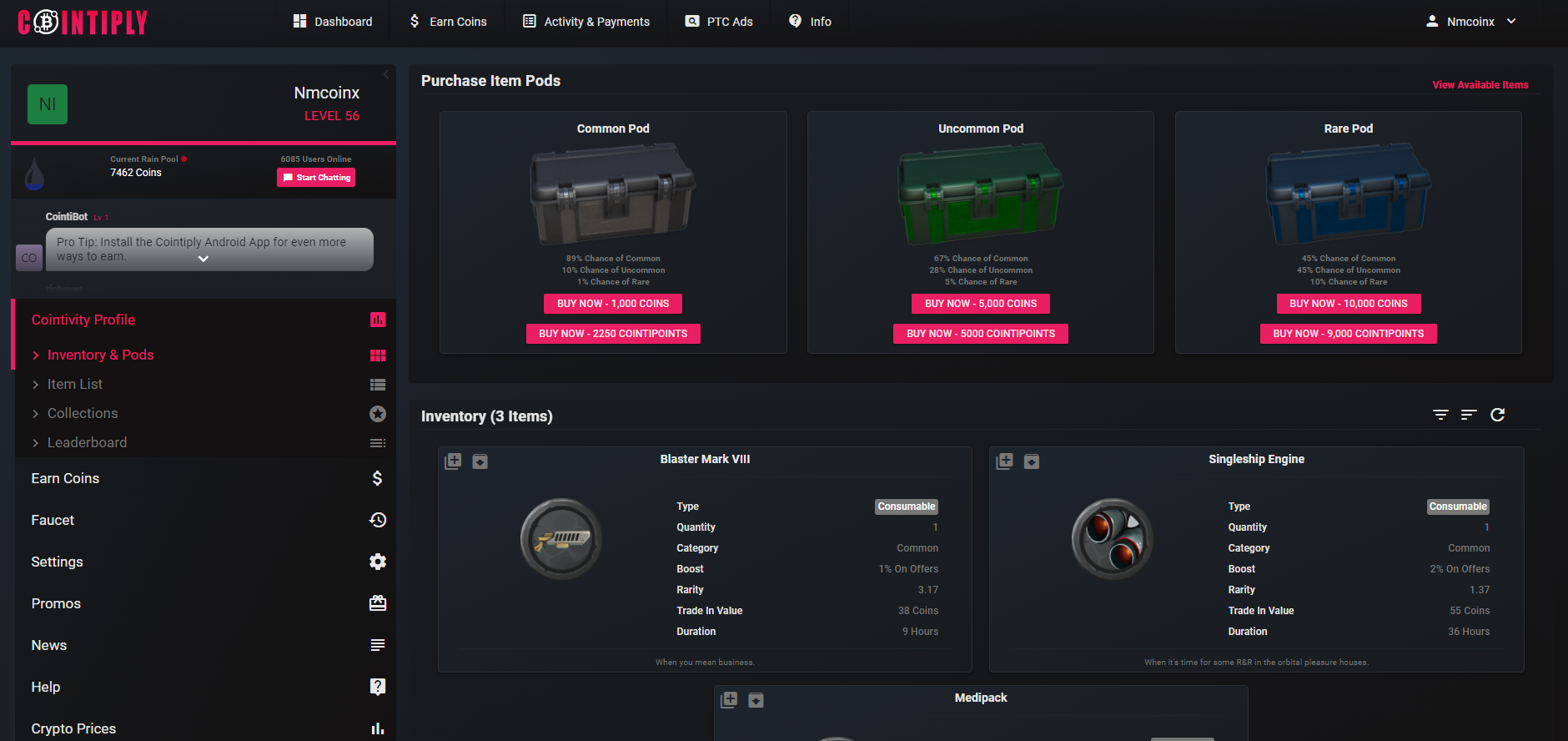Viewport: 1568px width, 741px height.
Task: Click the Faucet clock history icon
Action: point(378,520)
